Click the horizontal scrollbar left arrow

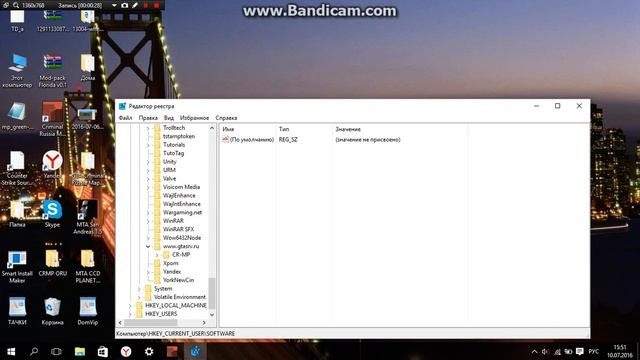(x=120, y=323)
